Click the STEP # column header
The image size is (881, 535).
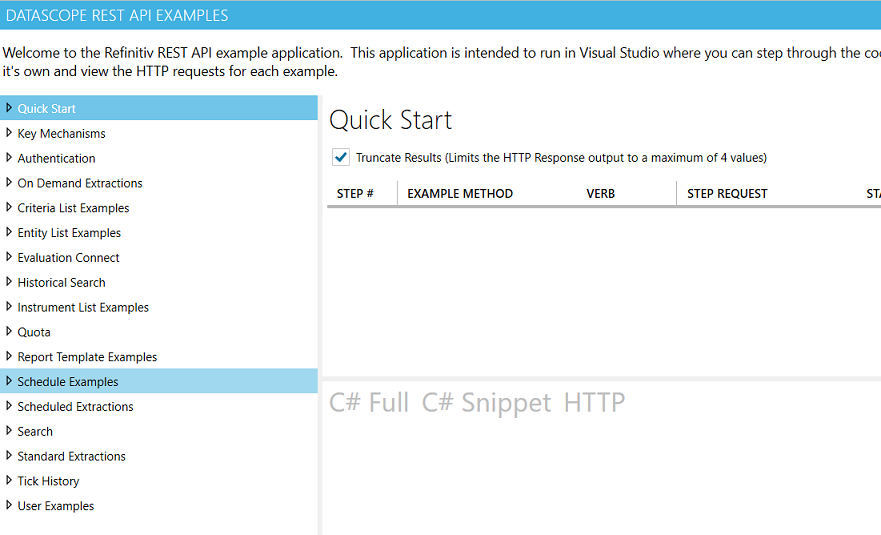tap(355, 194)
